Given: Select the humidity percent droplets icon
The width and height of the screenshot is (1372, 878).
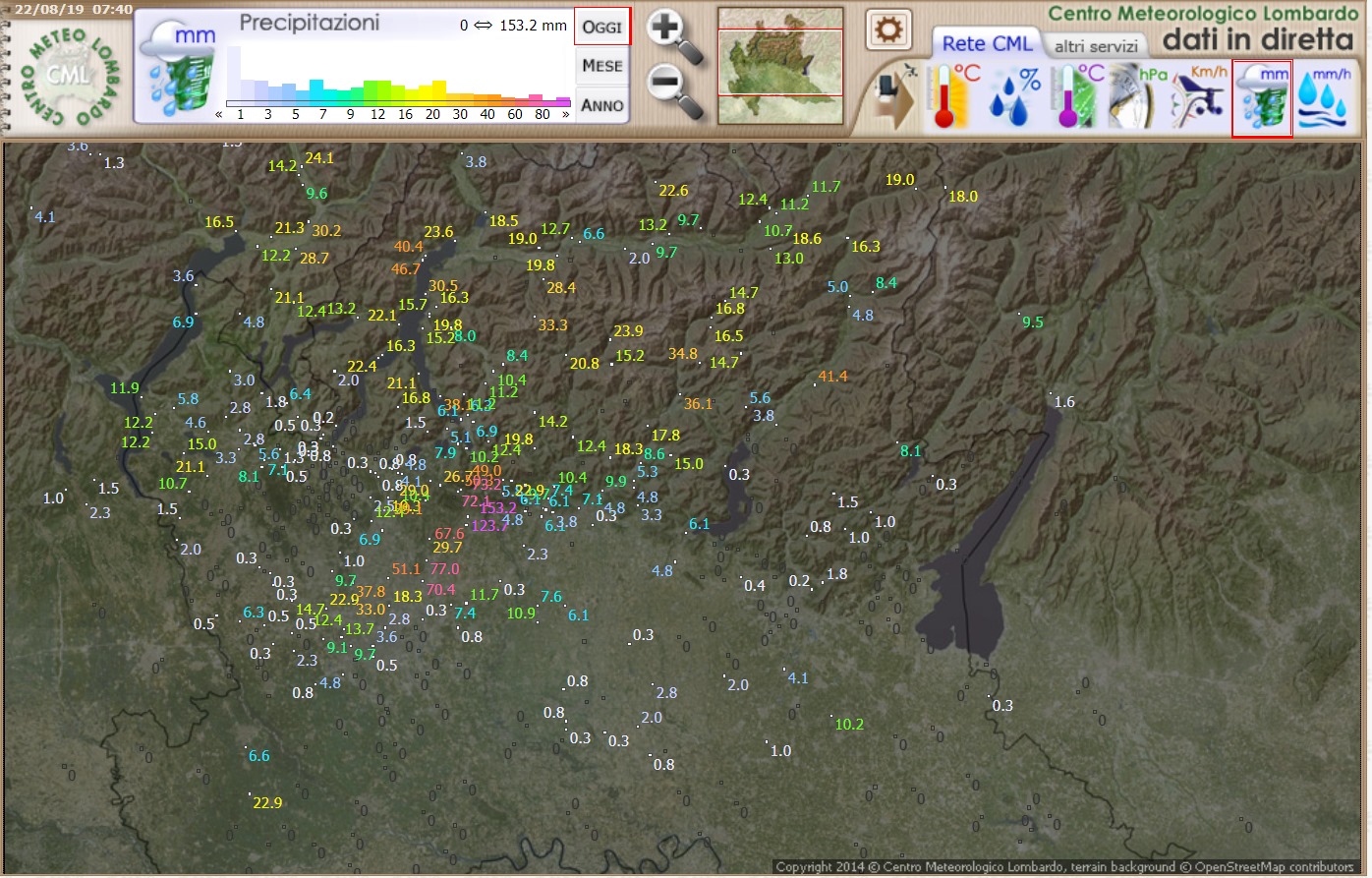Looking at the screenshot, I should 1014,97.
